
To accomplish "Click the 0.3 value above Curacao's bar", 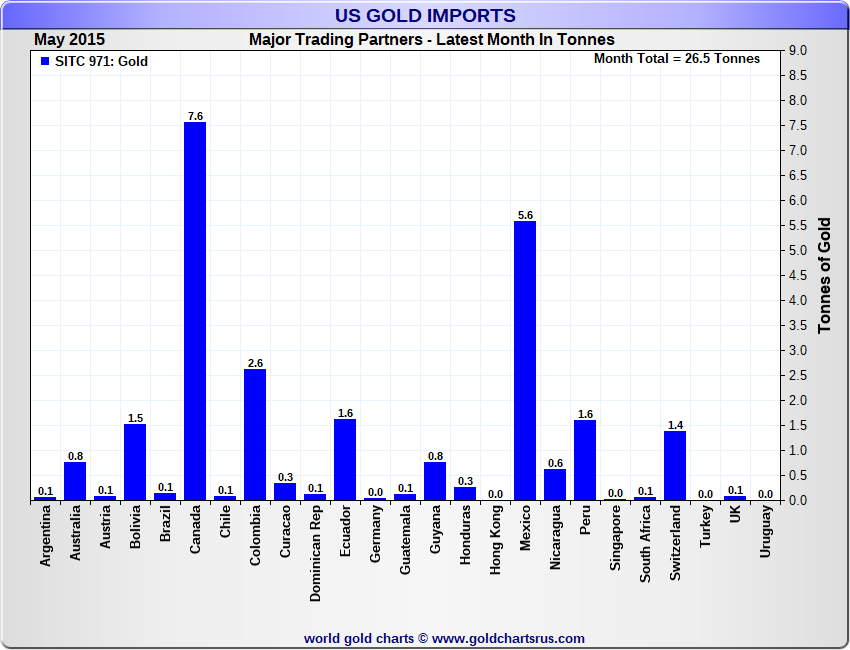I will coord(285,477).
